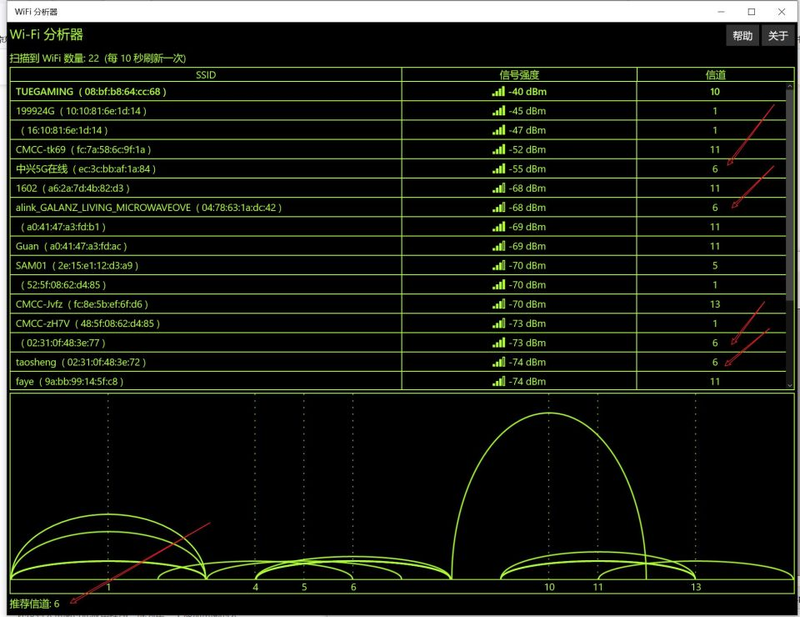Click the 关于 about button

point(777,36)
